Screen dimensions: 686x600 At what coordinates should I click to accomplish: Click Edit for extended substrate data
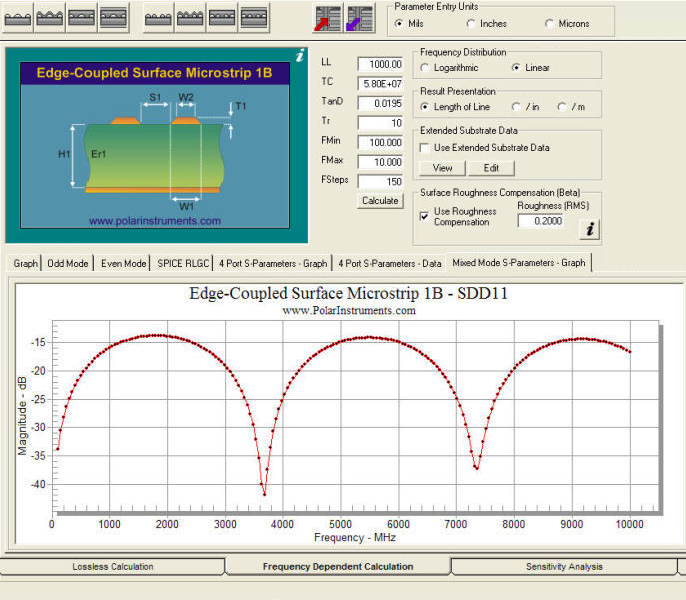[x=491, y=168]
